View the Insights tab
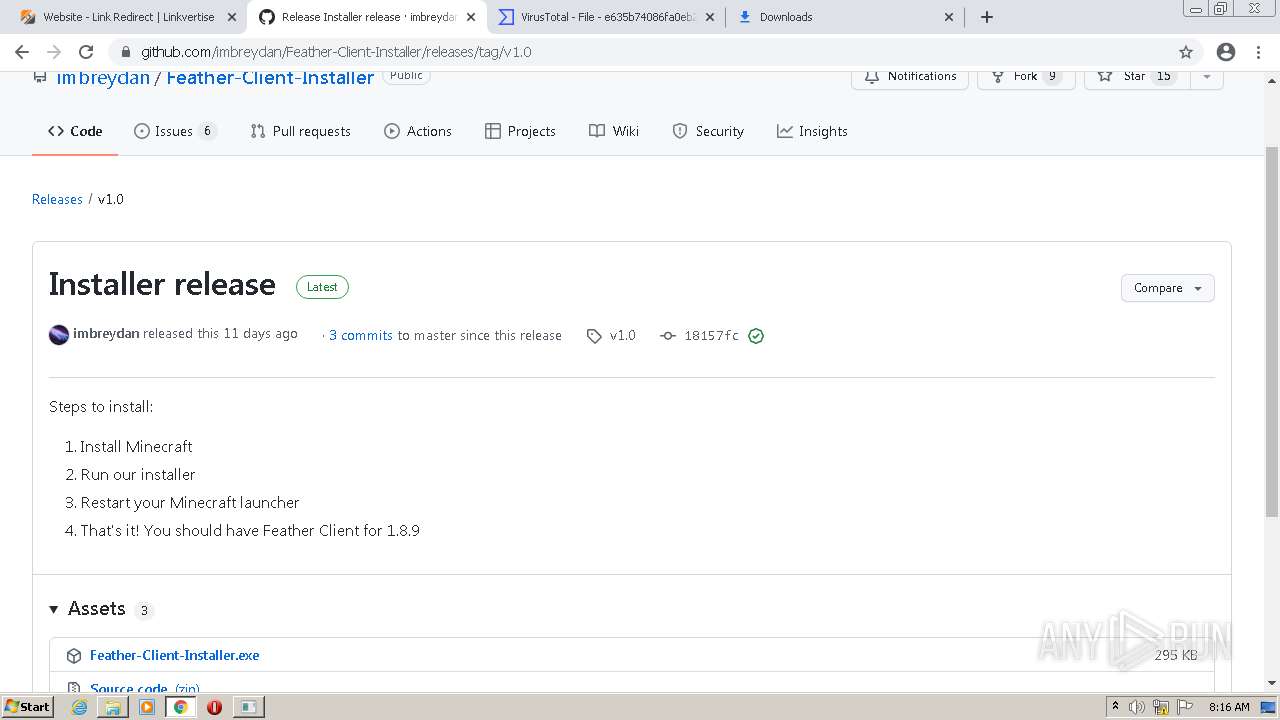This screenshot has width=1280, height=720. click(812, 131)
